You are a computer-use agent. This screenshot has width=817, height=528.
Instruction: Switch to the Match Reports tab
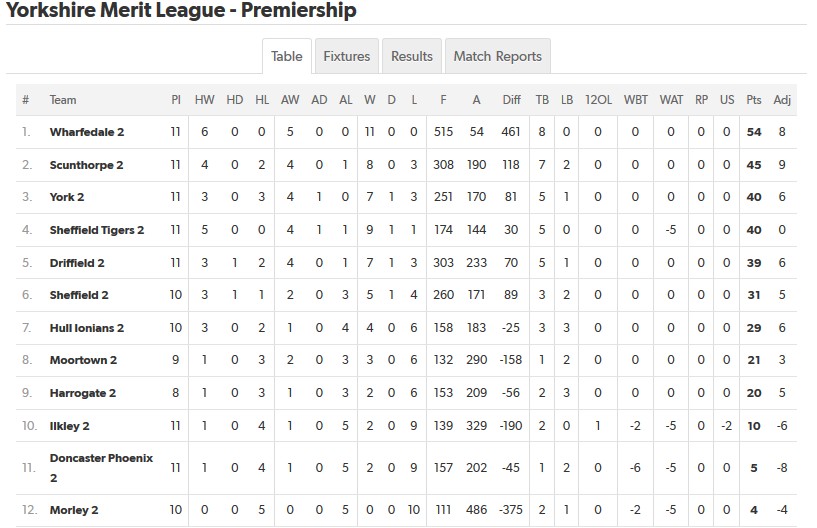pyautogui.click(x=497, y=57)
